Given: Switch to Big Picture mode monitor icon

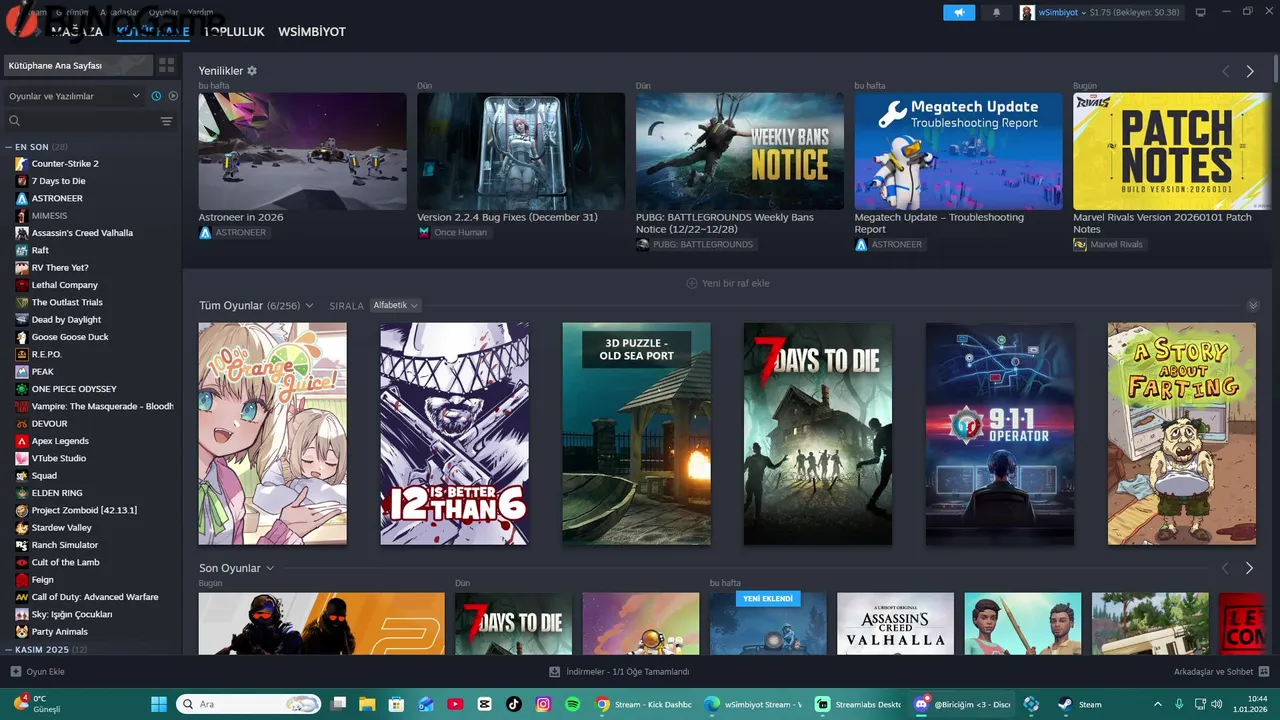Looking at the screenshot, I should click(x=1201, y=13).
